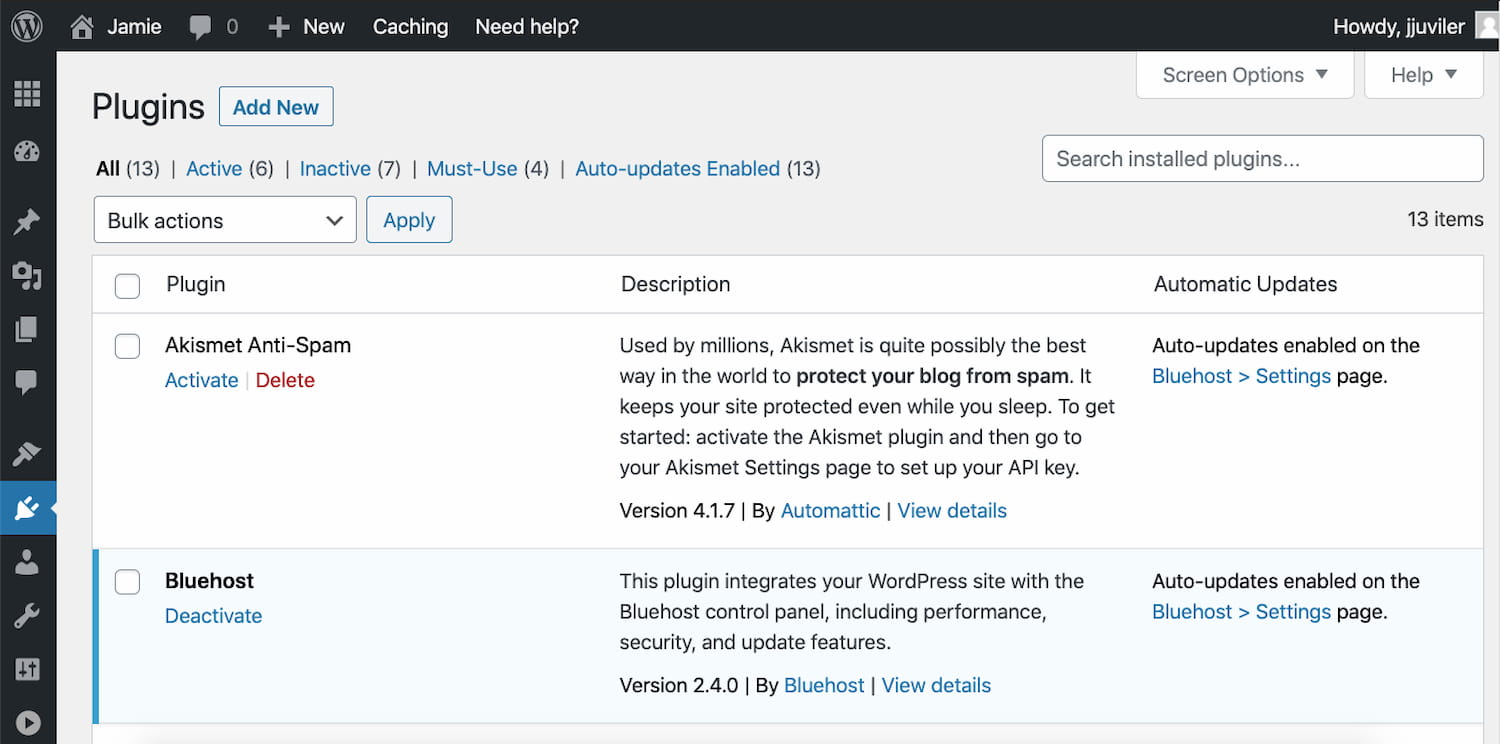The height and width of the screenshot is (744, 1500).
Task: View details for Bluehost plugin
Action: pos(936,685)
